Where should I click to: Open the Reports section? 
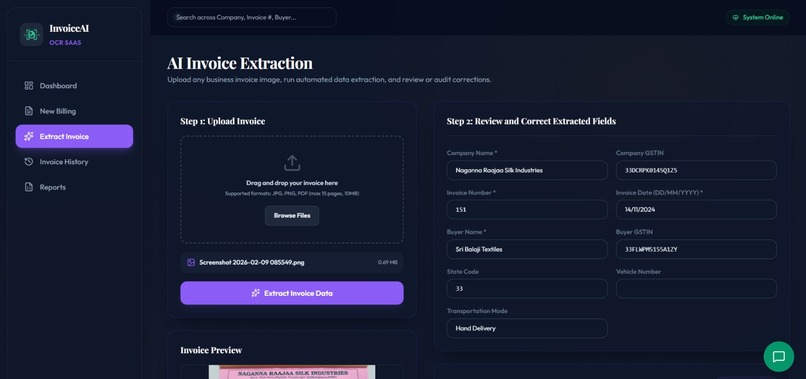pos(75,187)
